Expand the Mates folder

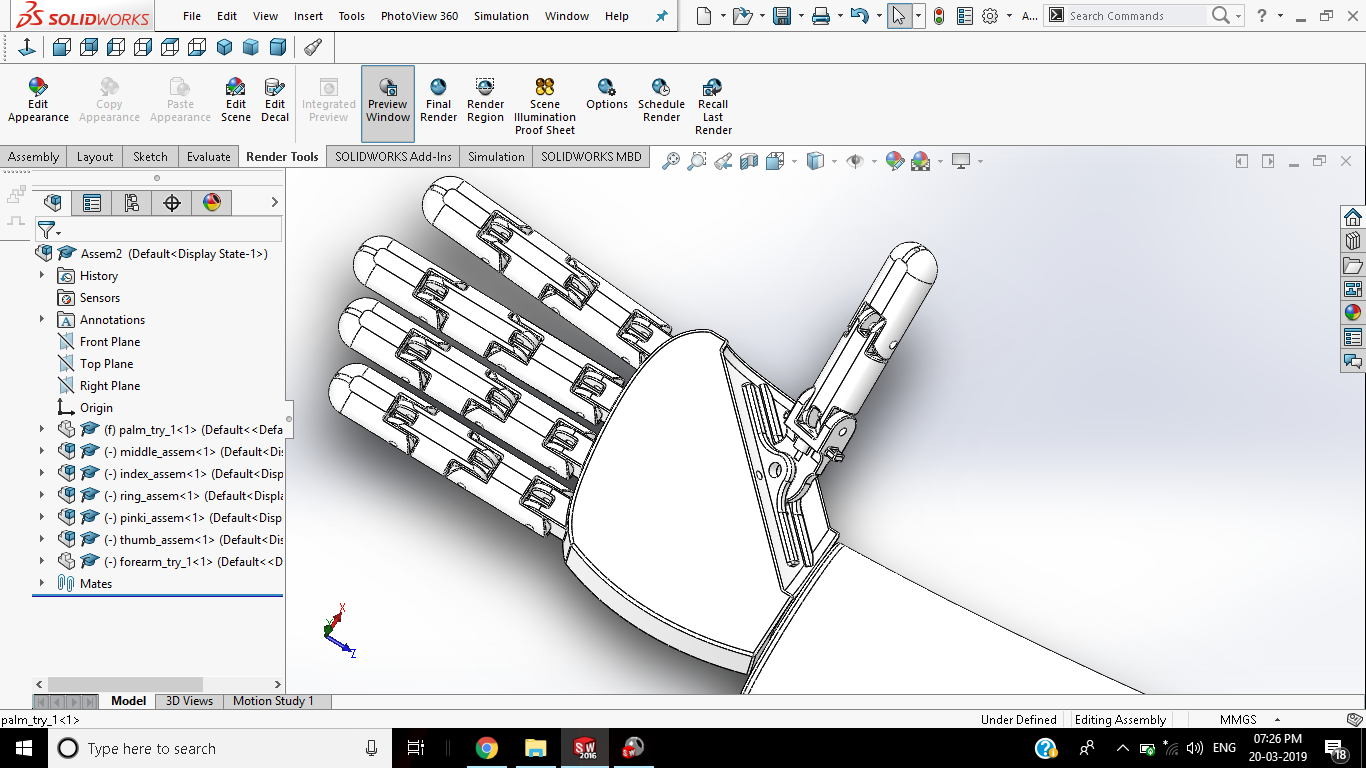42,584
